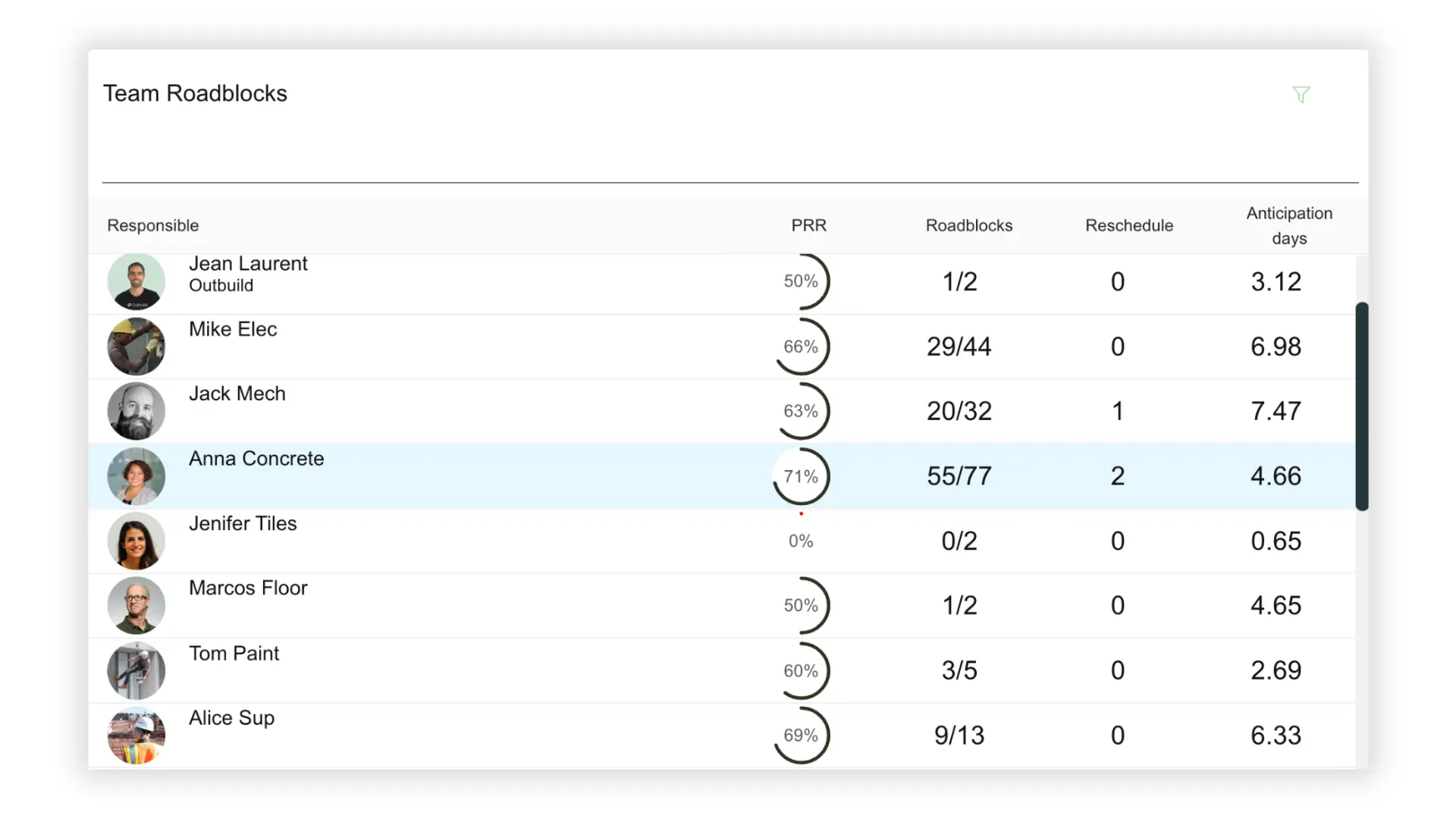
Task: Click the 3.12 anticipation days value
Action: (x=1276, y=281)
